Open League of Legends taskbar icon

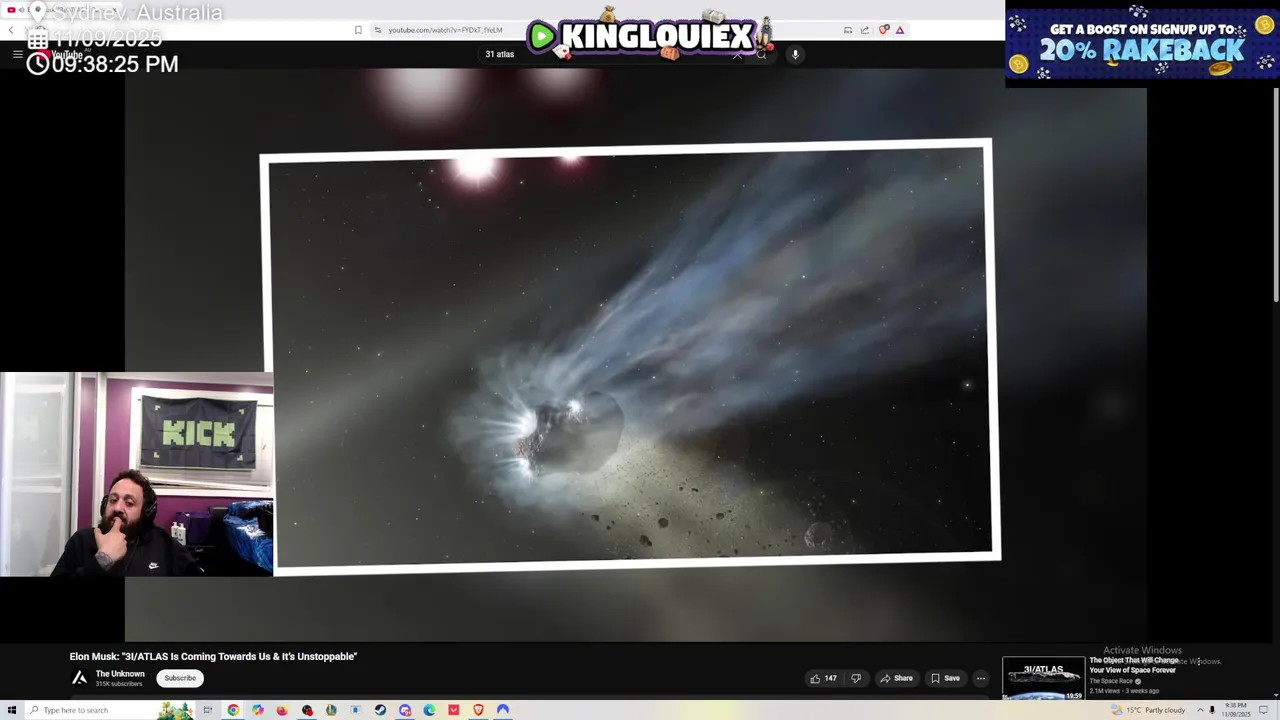tap(331, 710)
